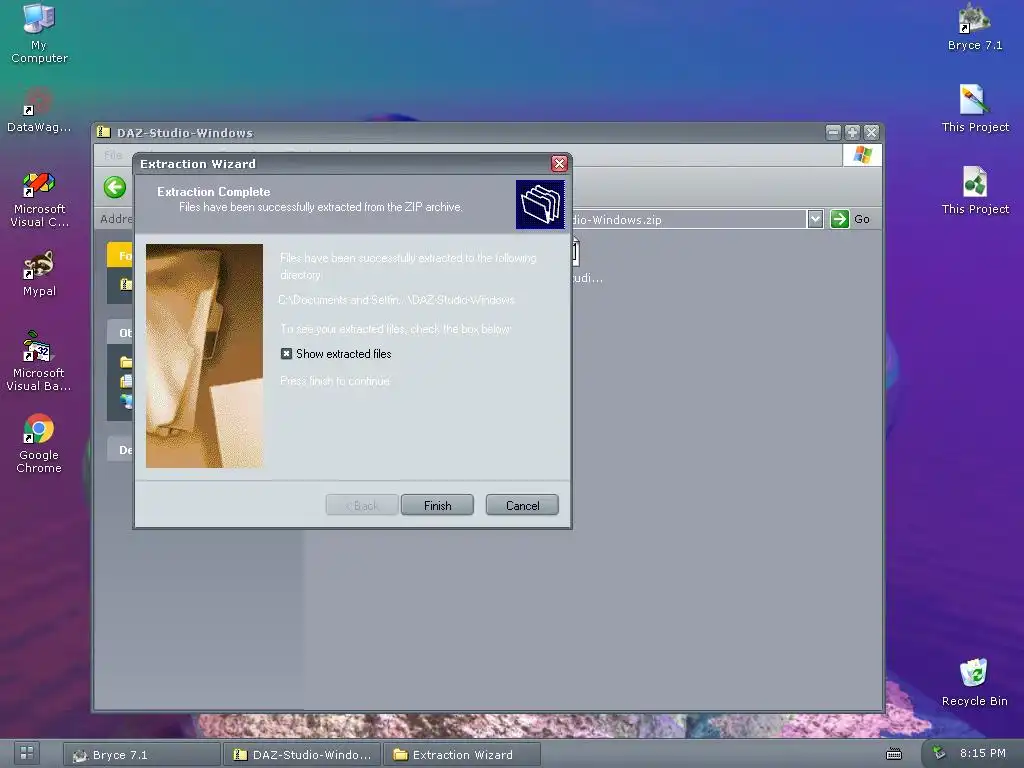
Task: Click the green Back arrow in DAZ-Studio-Windows window
Action: tap(115, 187)
